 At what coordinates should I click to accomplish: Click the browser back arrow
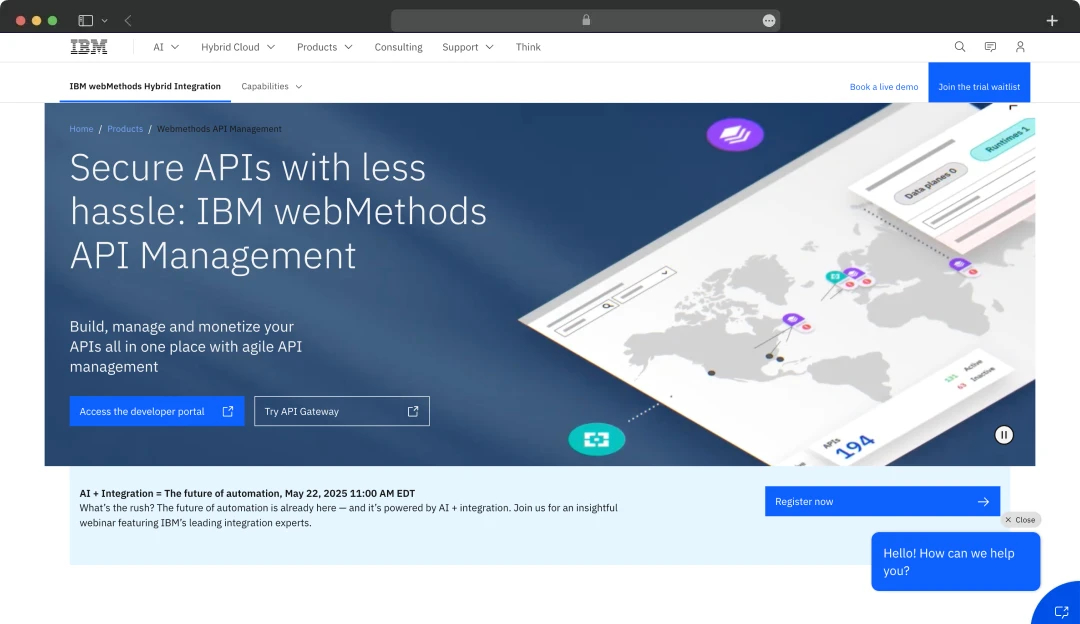127,20
